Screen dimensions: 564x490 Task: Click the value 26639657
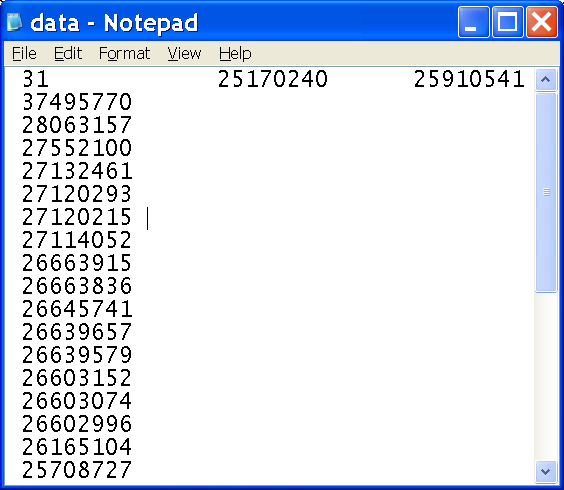coord(77,332)
